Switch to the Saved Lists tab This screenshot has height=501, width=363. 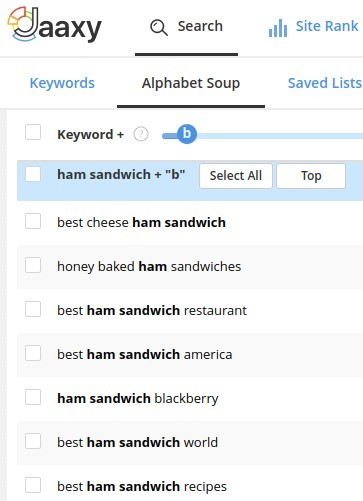pos(325,83)
